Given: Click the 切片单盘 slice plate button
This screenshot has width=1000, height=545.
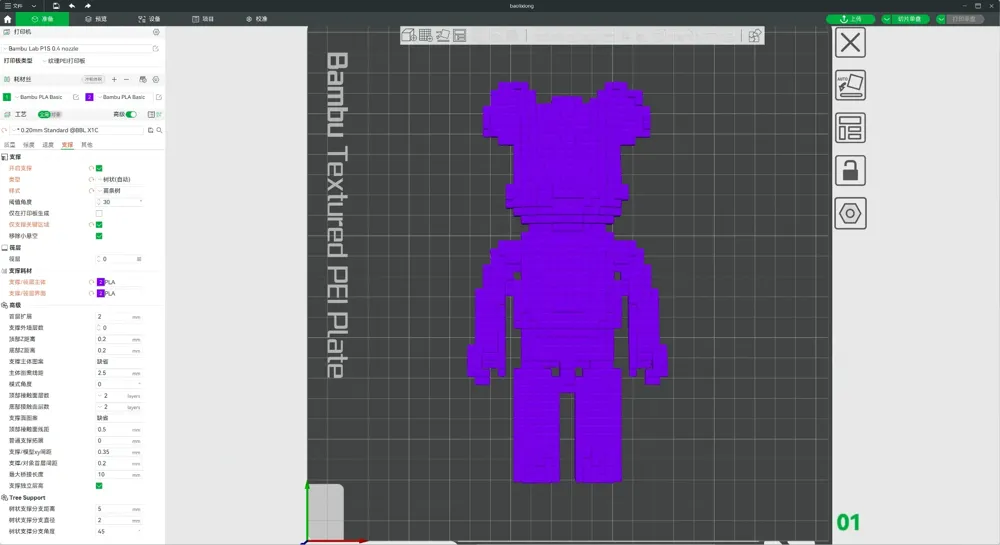Looking at the screenshot, I should pyautogui.click(x=909, y=19).
